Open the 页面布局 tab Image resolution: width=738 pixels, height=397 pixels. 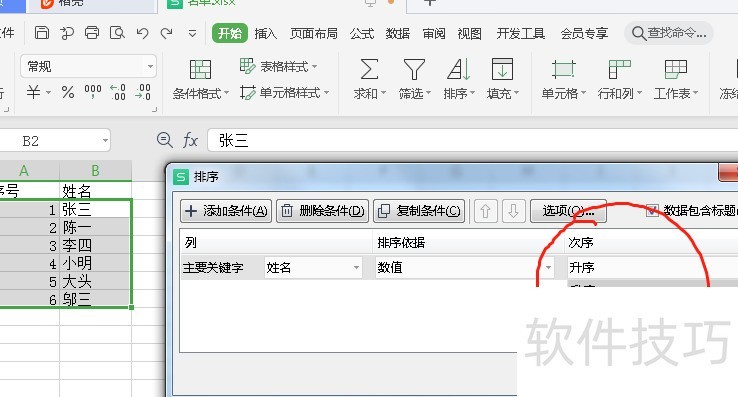coord(313,33)
